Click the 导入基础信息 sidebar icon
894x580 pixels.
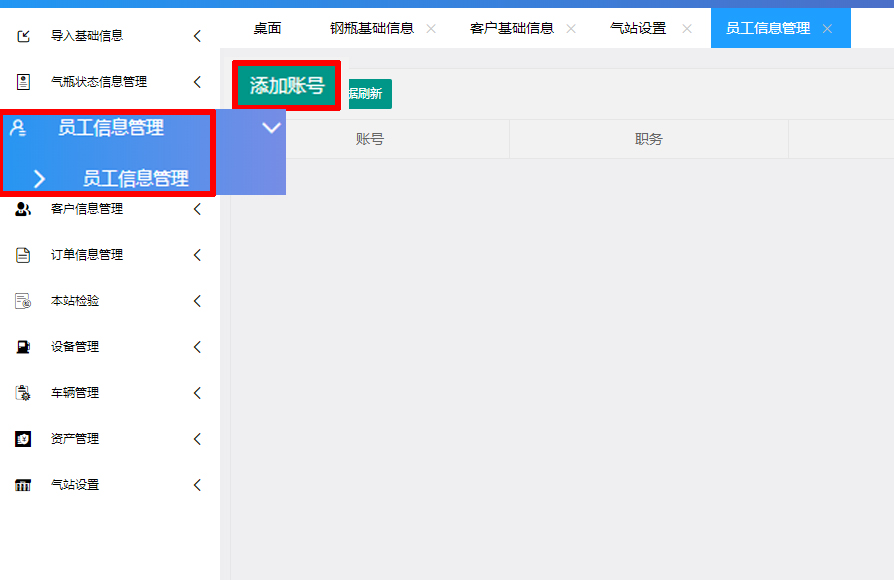pos(23,36)
